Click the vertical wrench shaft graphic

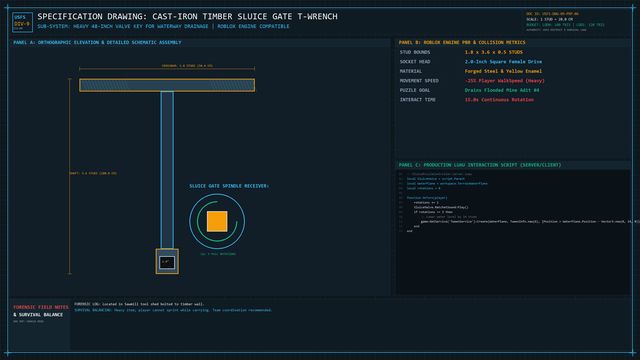pos(167,170)
